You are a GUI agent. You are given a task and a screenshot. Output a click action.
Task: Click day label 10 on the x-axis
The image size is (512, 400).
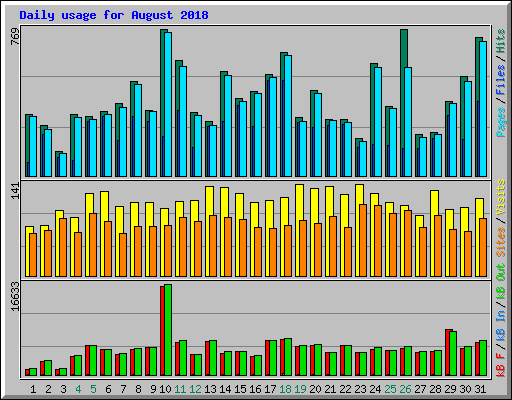coord(165,389)
